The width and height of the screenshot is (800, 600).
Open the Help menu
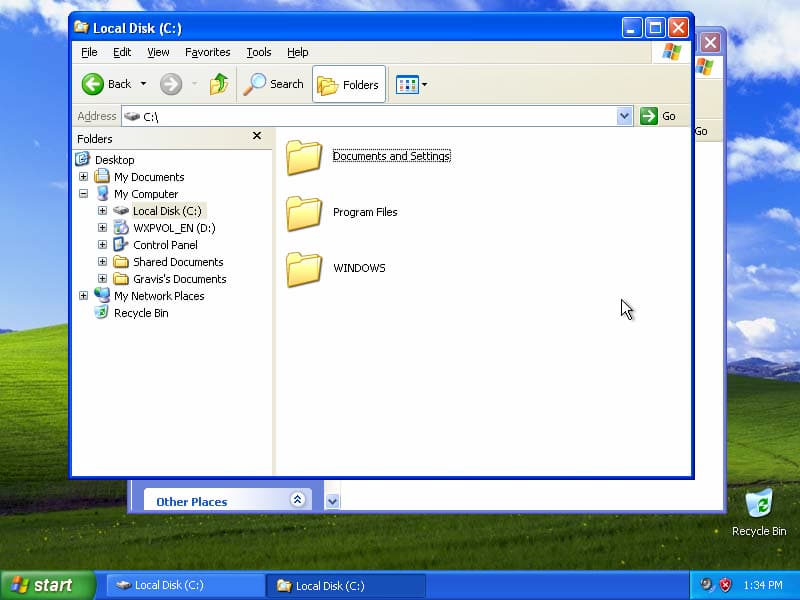[x=297, y=52]
